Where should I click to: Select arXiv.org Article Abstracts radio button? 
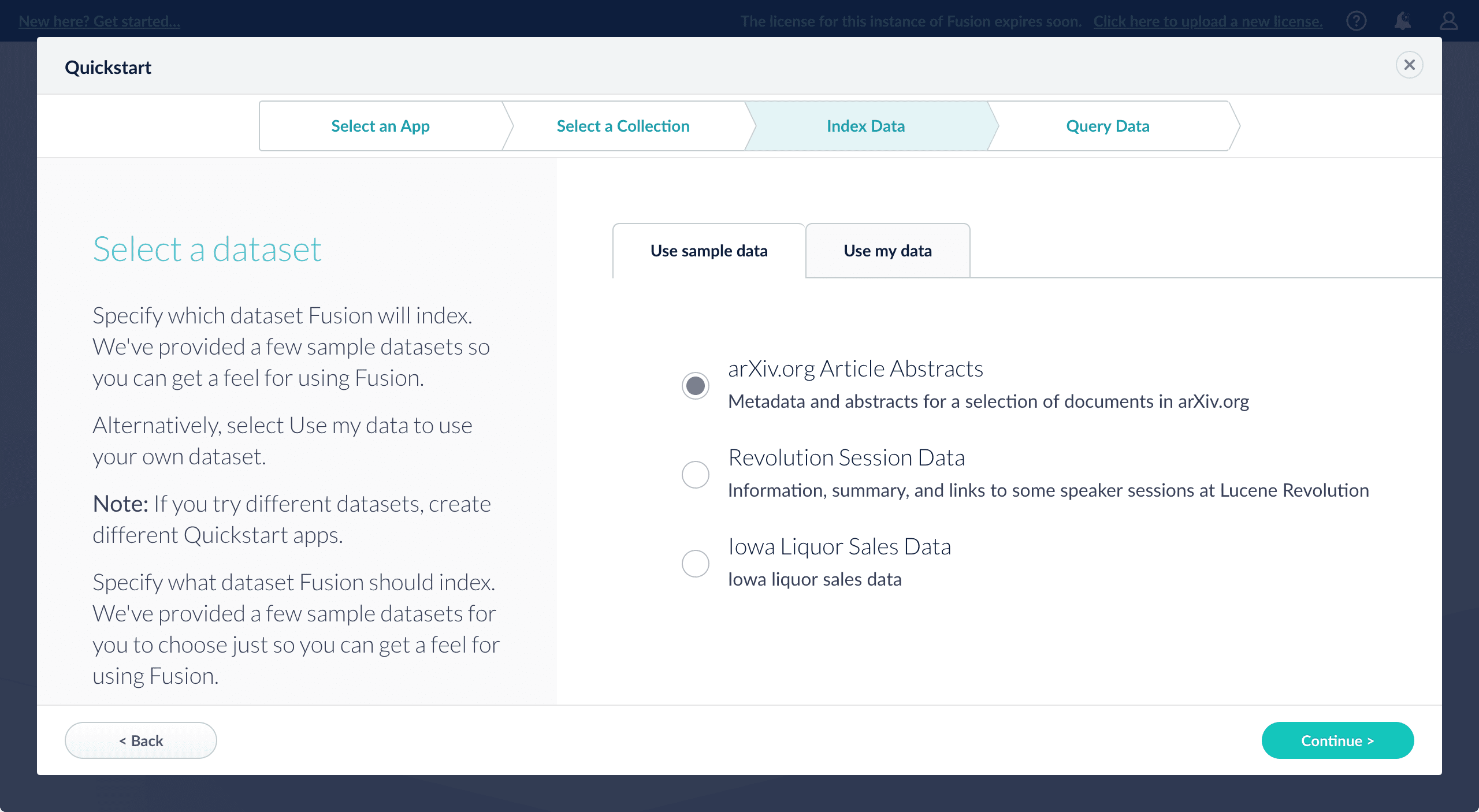(x=696, y=386)
